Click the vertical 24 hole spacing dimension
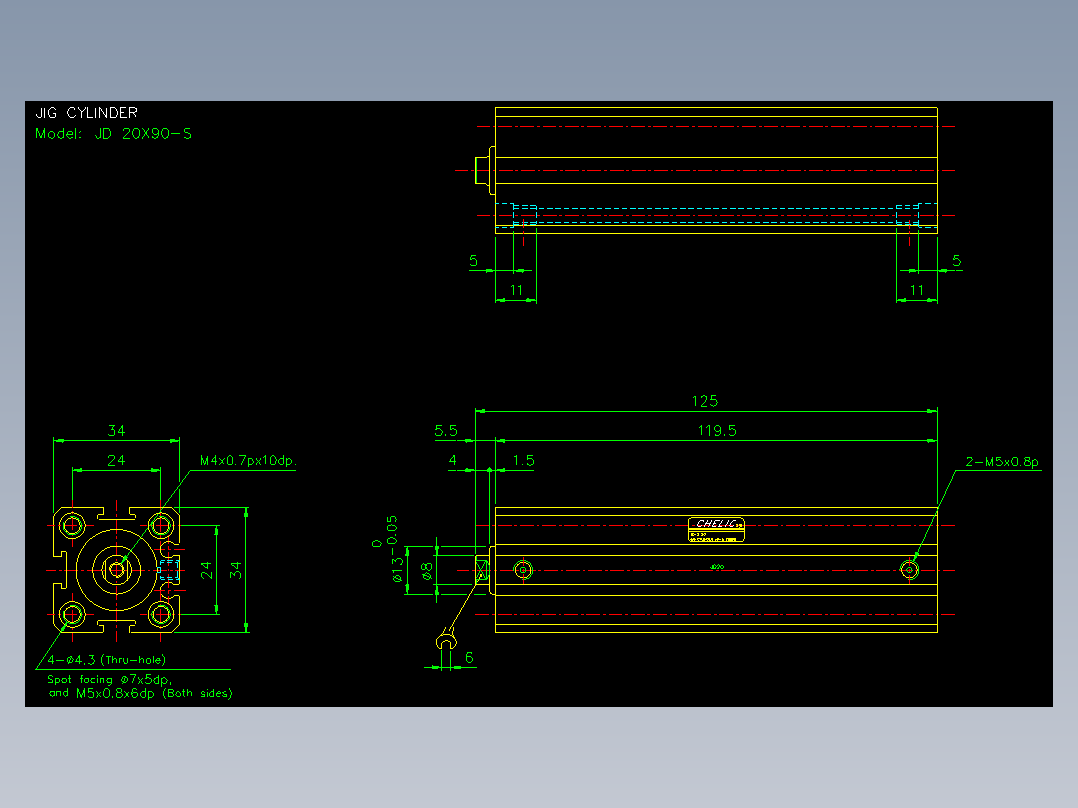The image size is (1078, 808). point(206,571)
